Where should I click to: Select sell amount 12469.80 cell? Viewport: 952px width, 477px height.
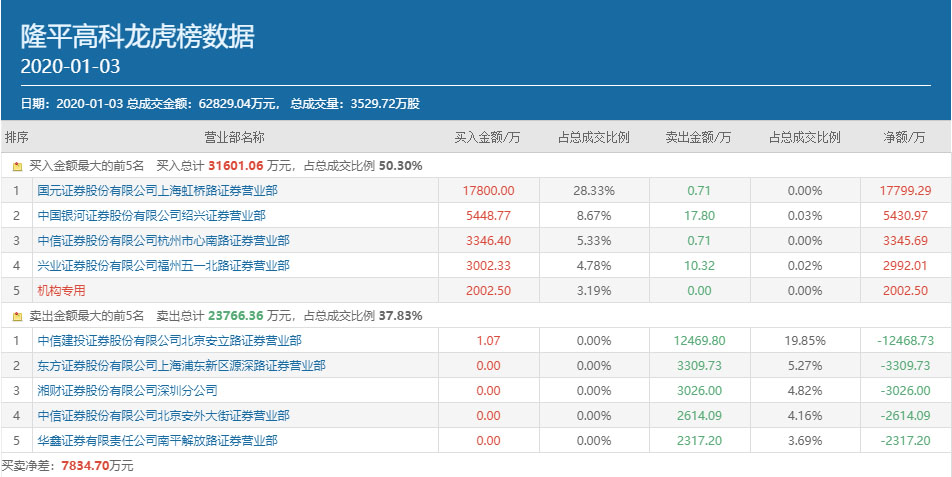coord(699,340)
